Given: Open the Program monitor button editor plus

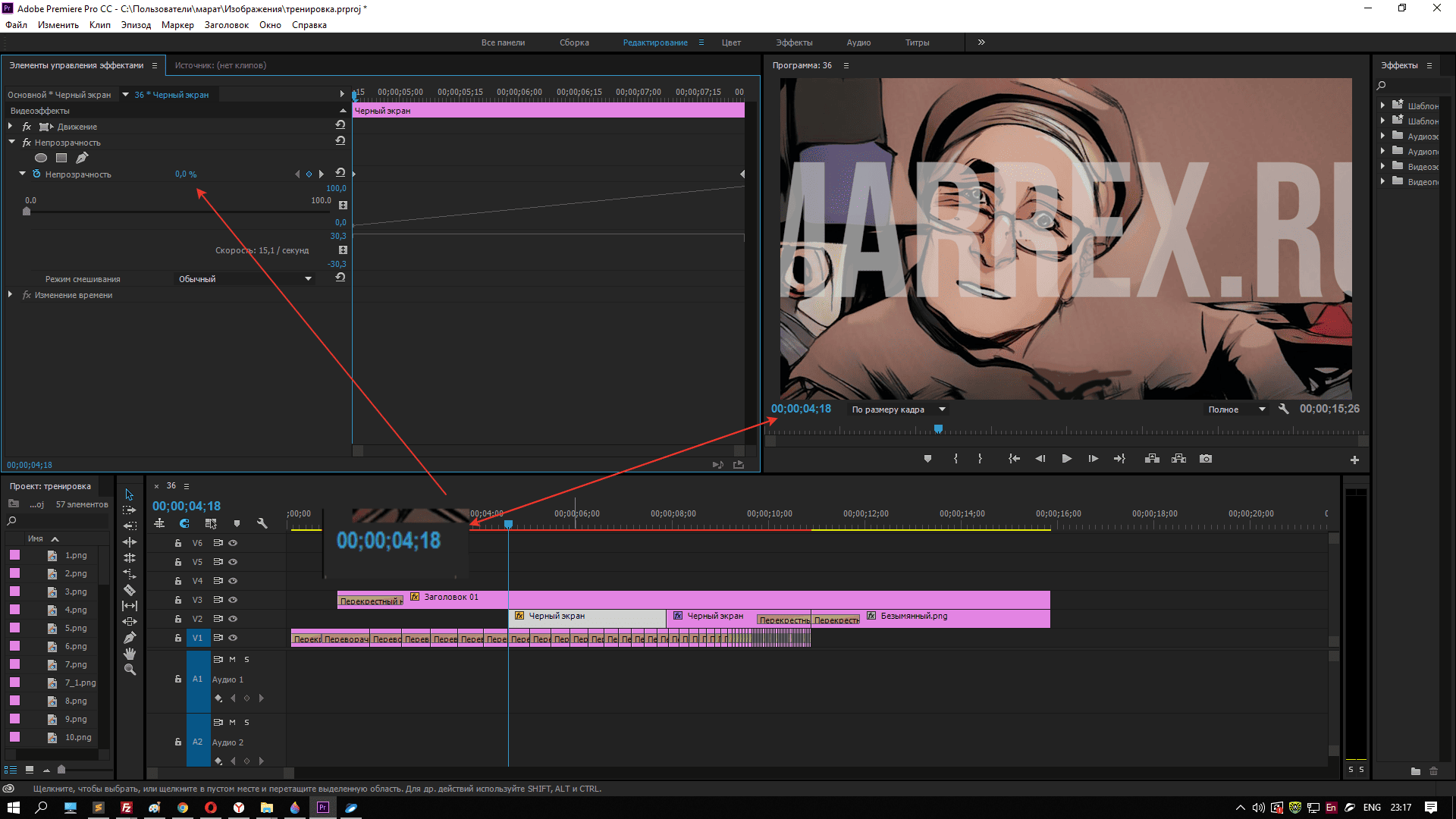Looking at the screenshot, I should 1354,460.
